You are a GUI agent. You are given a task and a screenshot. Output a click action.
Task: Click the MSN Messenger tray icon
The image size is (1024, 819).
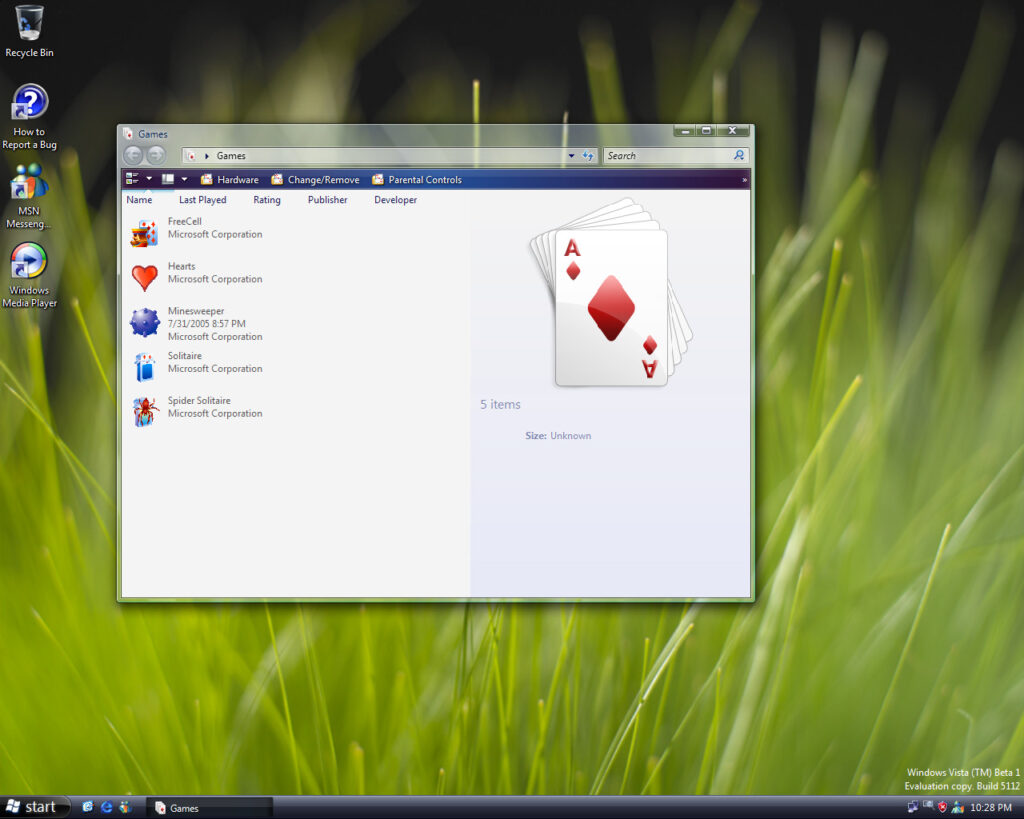pyautogui.click(x=957, y=807)
